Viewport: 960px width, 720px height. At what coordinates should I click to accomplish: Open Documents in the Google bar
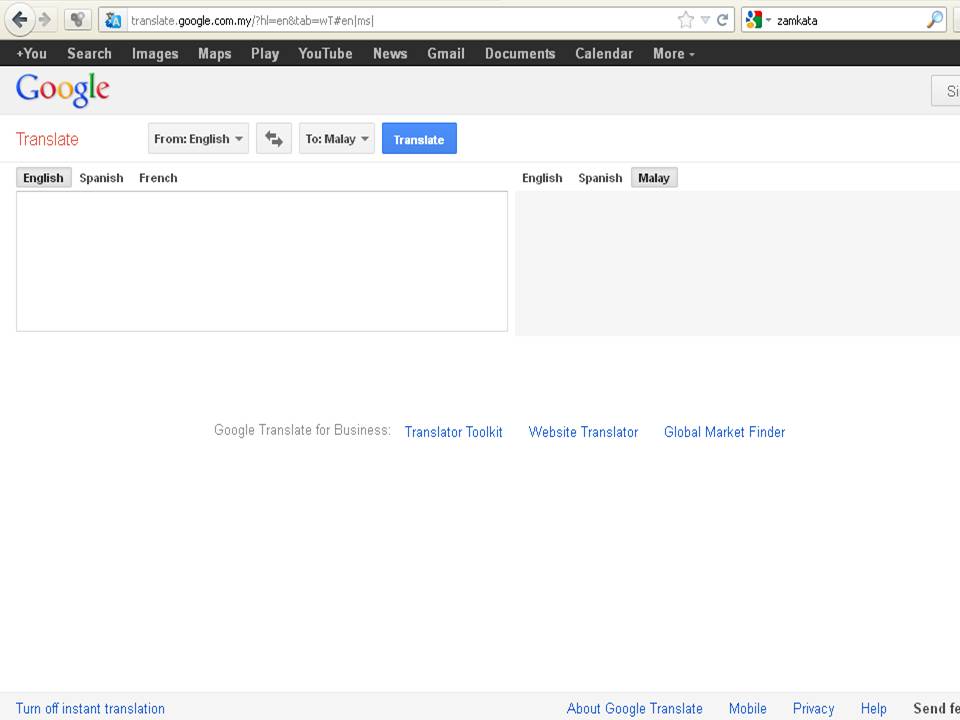tap(520, 54)
